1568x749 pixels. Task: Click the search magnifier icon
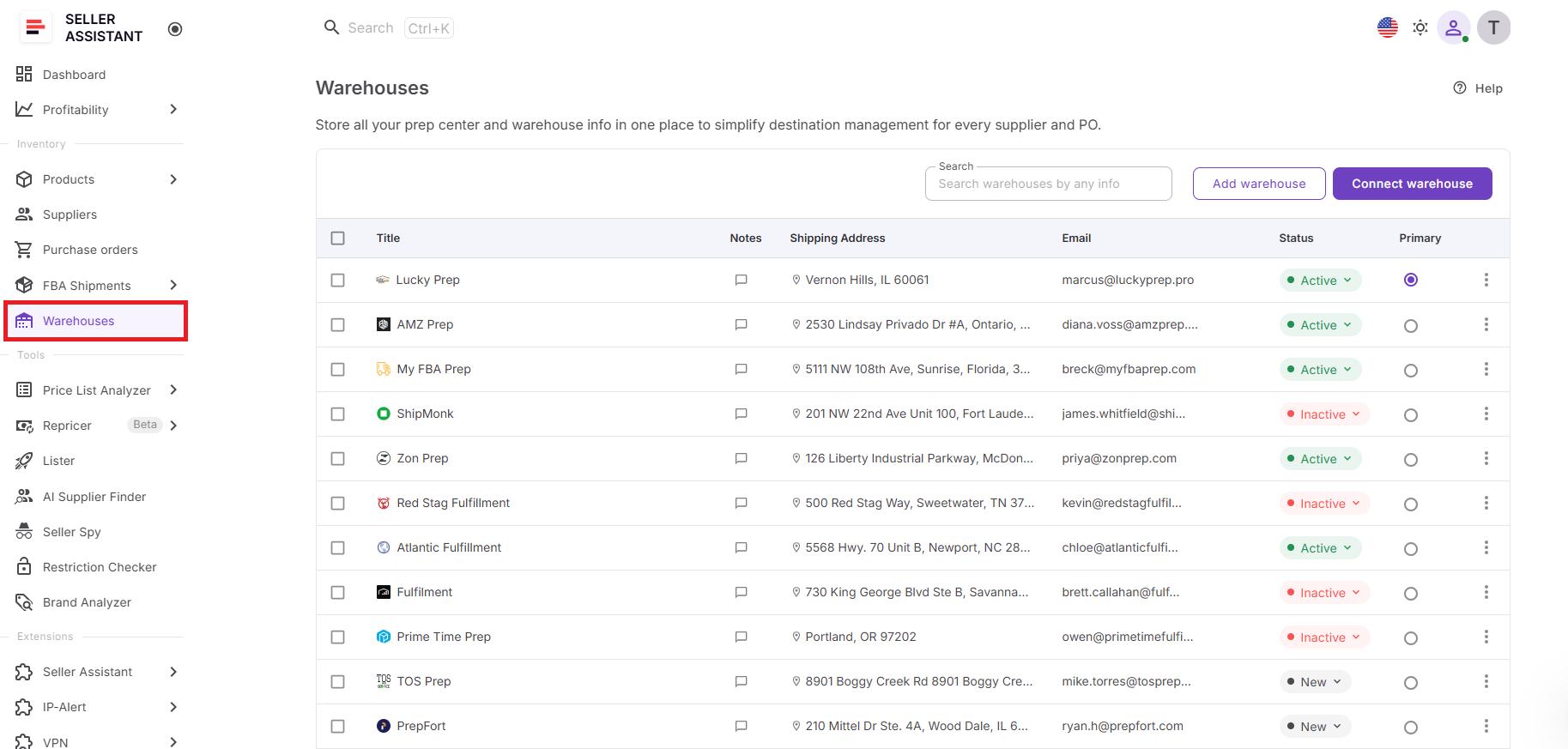pos(331,27)
